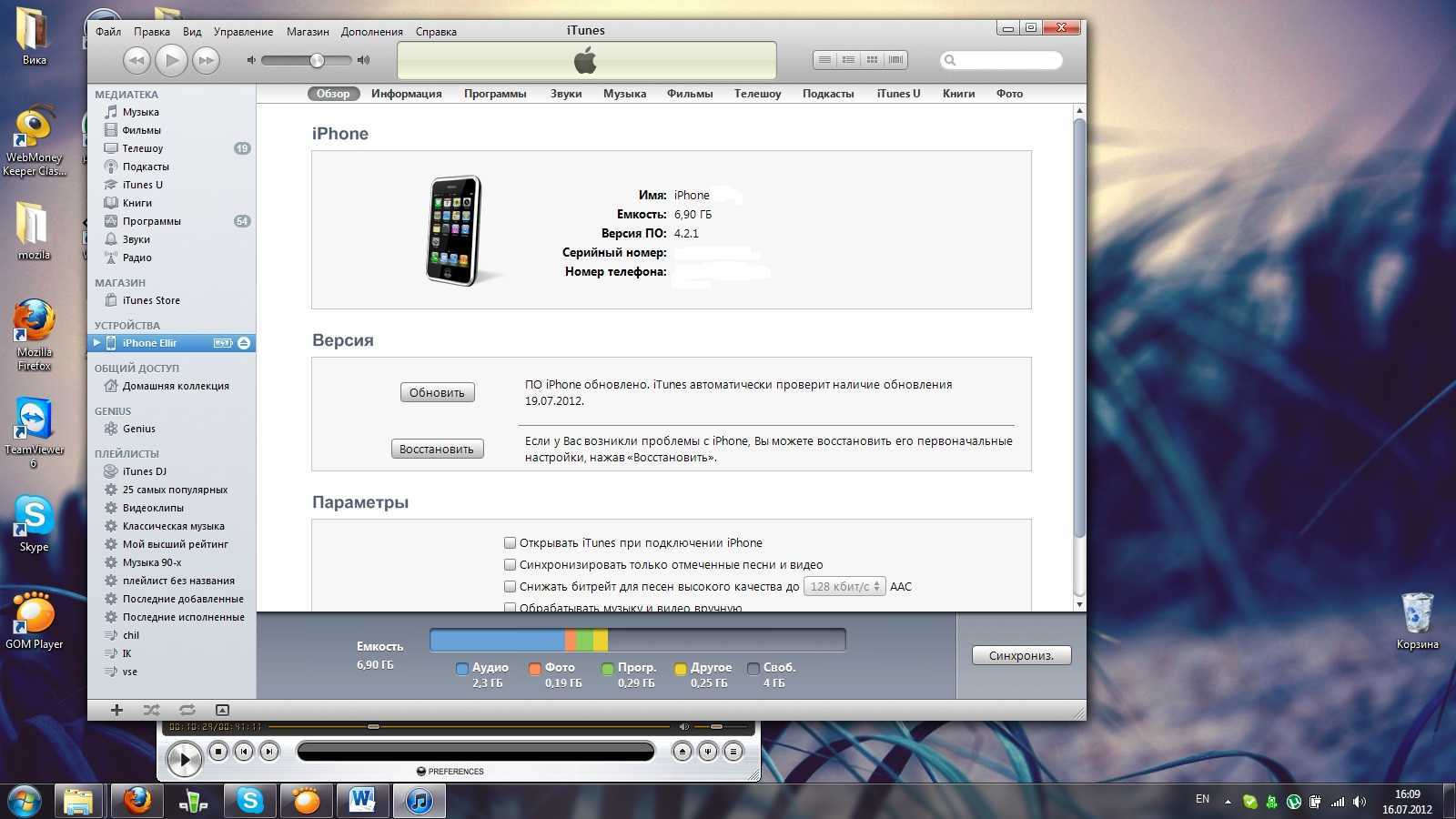The height and width of the screenshot is (819, 1456).
Task: Open the Классическая музыка playlist
Action: 173,526
